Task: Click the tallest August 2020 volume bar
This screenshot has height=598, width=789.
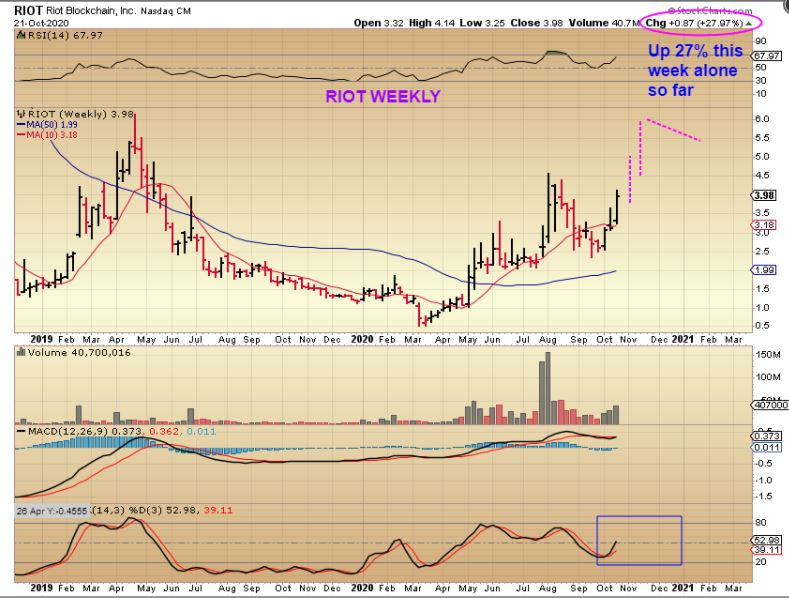Action: click(547, 389)
